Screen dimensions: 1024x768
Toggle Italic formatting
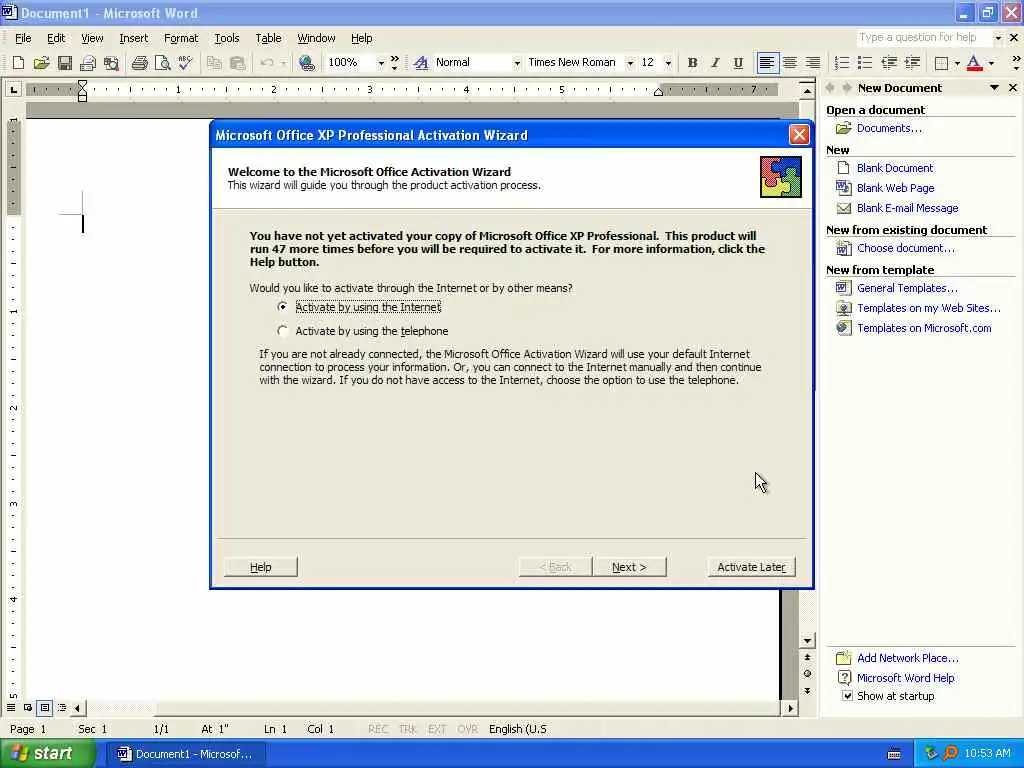[x=715, y=63]
